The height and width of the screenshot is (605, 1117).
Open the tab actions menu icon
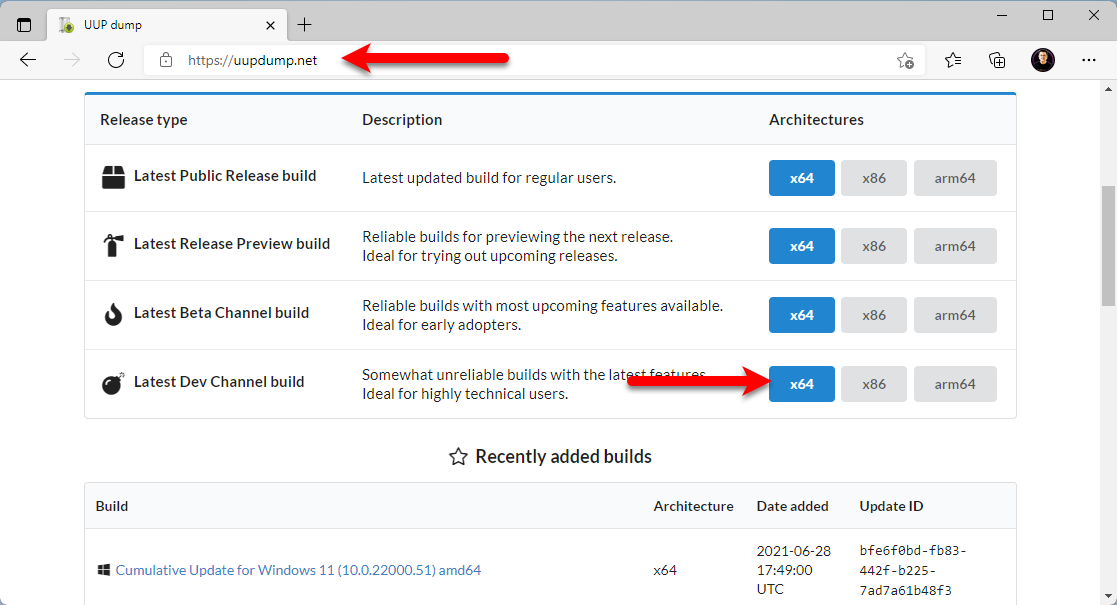tap(24, 25)
